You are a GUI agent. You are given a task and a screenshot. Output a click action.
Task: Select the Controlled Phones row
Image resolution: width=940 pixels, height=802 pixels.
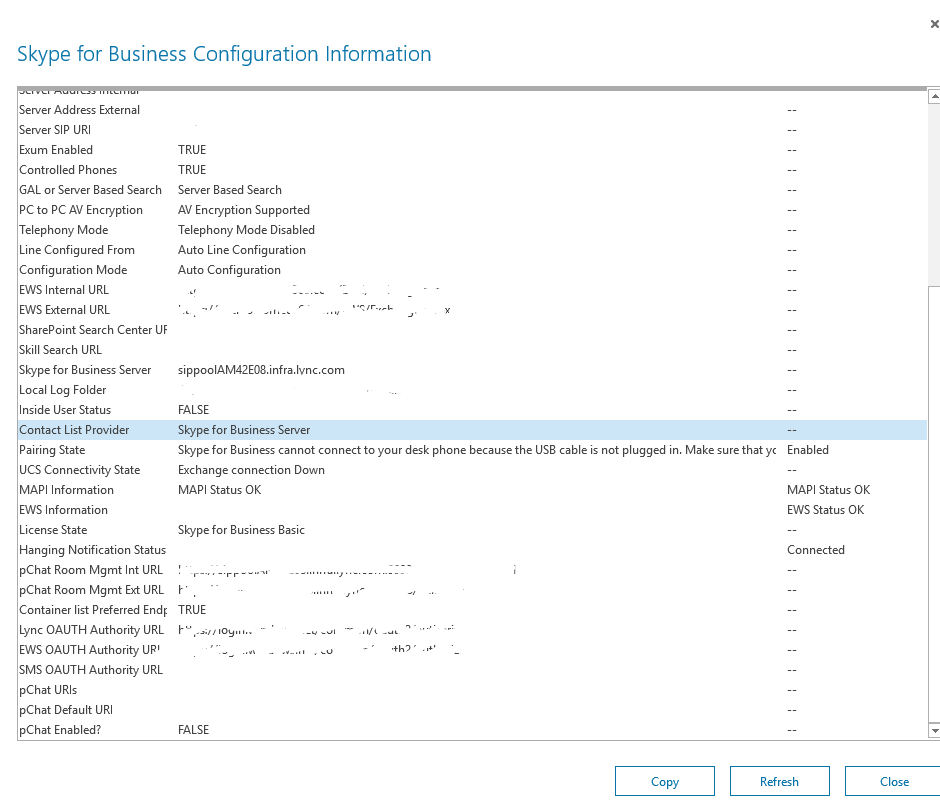coord(472,170)
